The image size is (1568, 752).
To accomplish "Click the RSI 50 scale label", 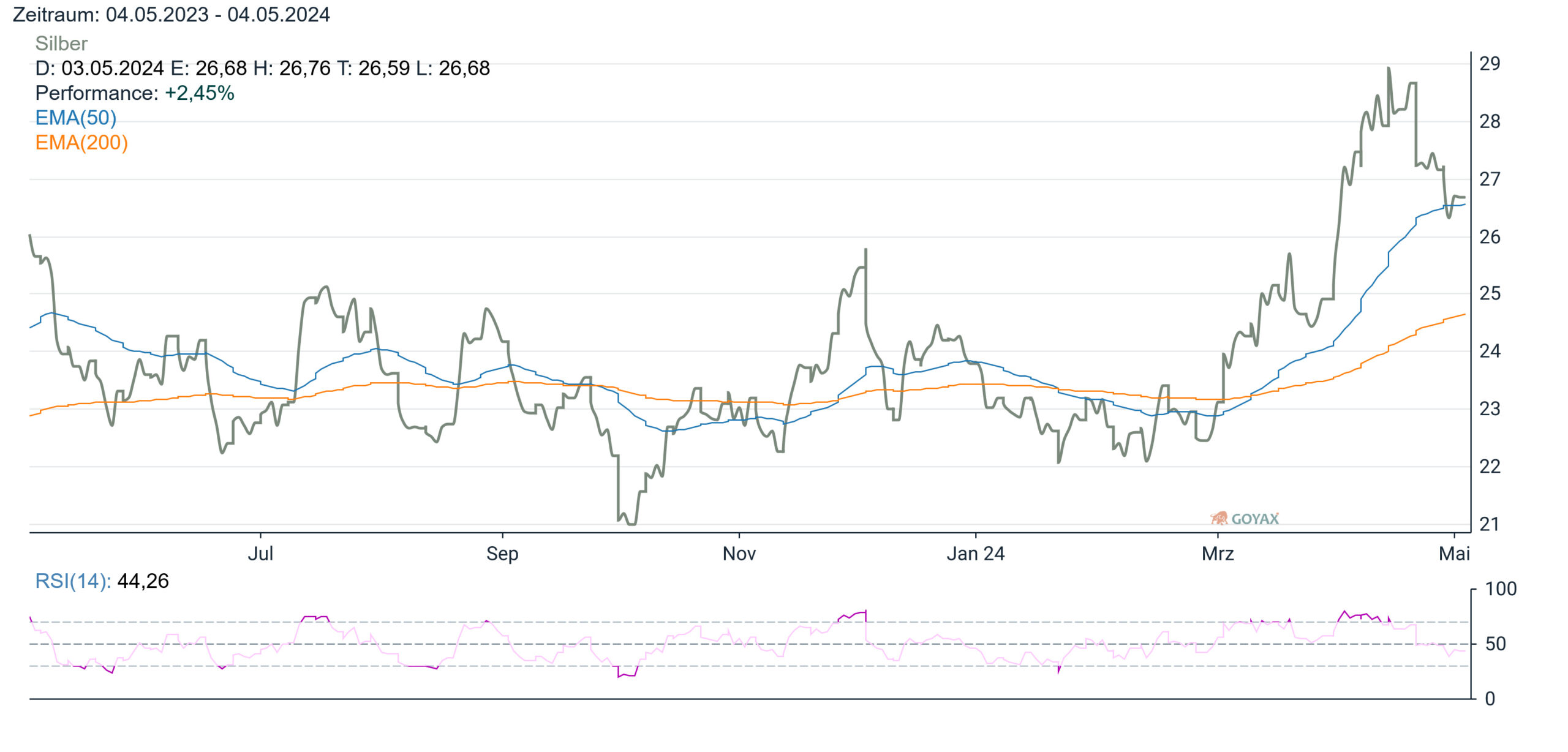I will coord(1495,644).
